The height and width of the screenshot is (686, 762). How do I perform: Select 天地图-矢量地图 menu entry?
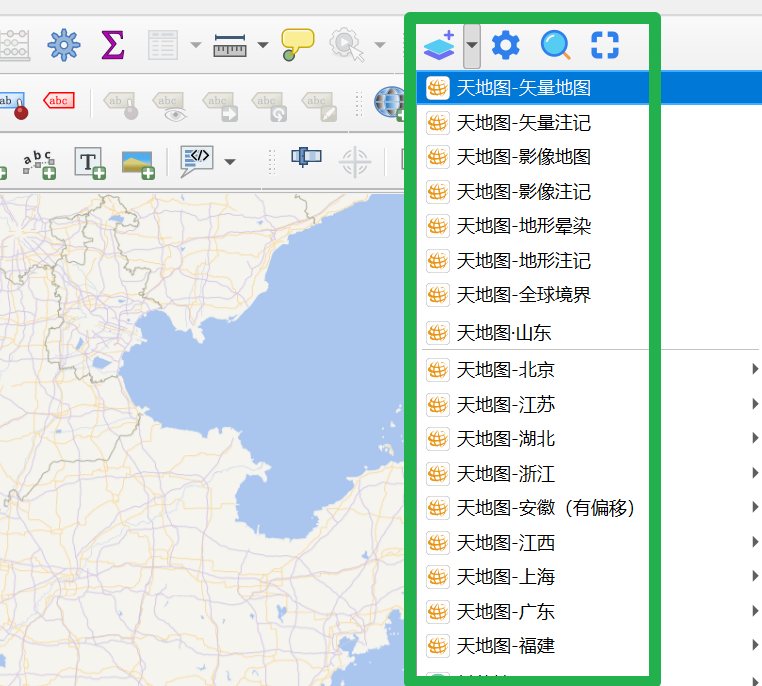(x=589, y=88)
